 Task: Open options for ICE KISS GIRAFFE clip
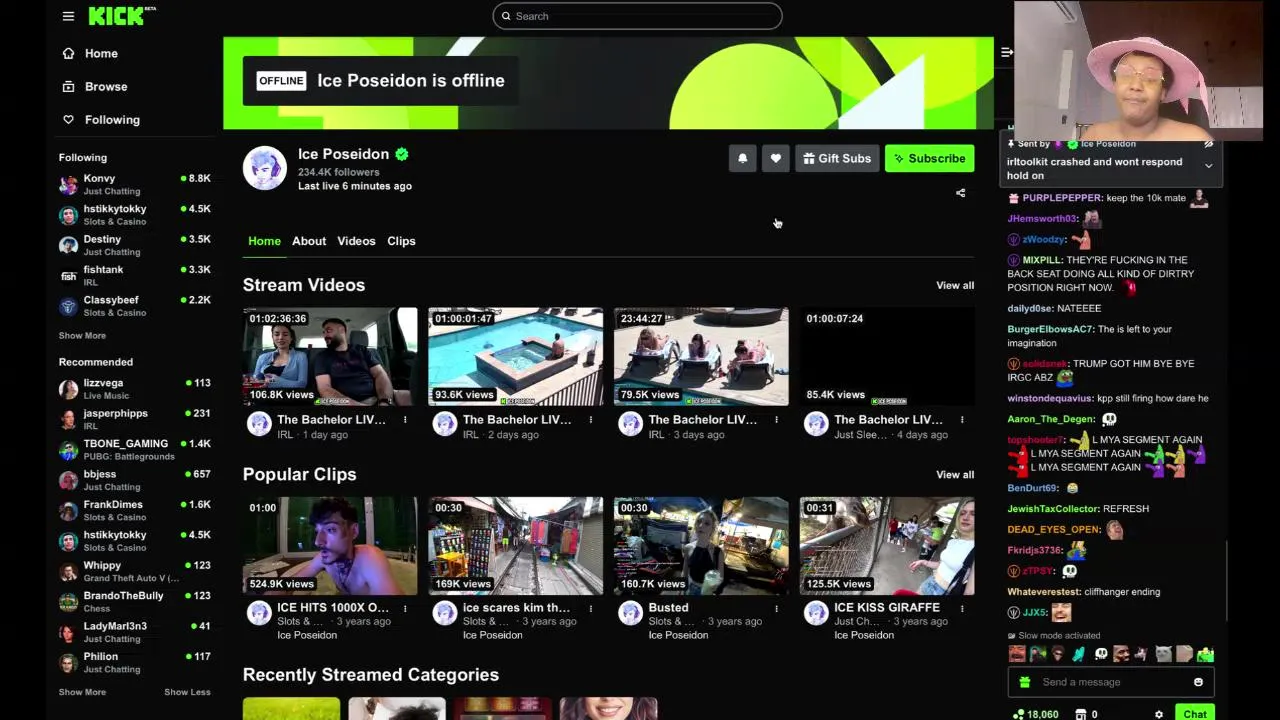(x=962, y=608)
